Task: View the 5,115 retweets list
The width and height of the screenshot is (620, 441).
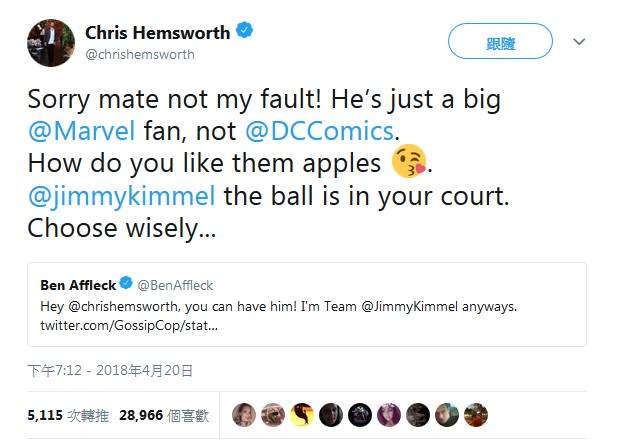Action: [68, 415]
